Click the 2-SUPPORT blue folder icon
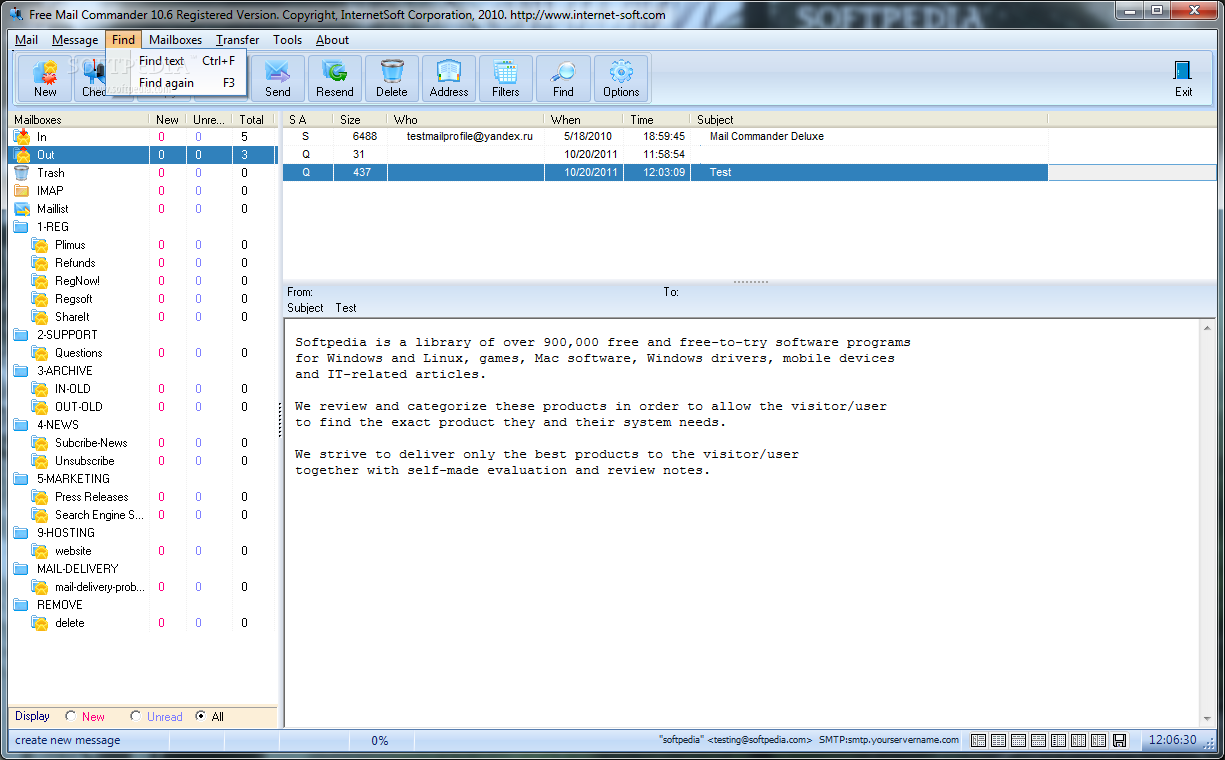The image size is (1225, 760). click(x=21, y=335)
